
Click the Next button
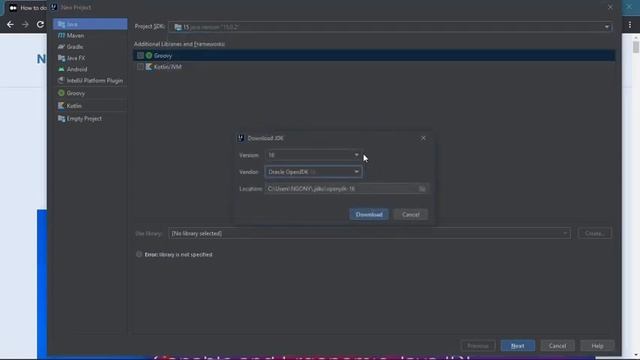[518, 346]
